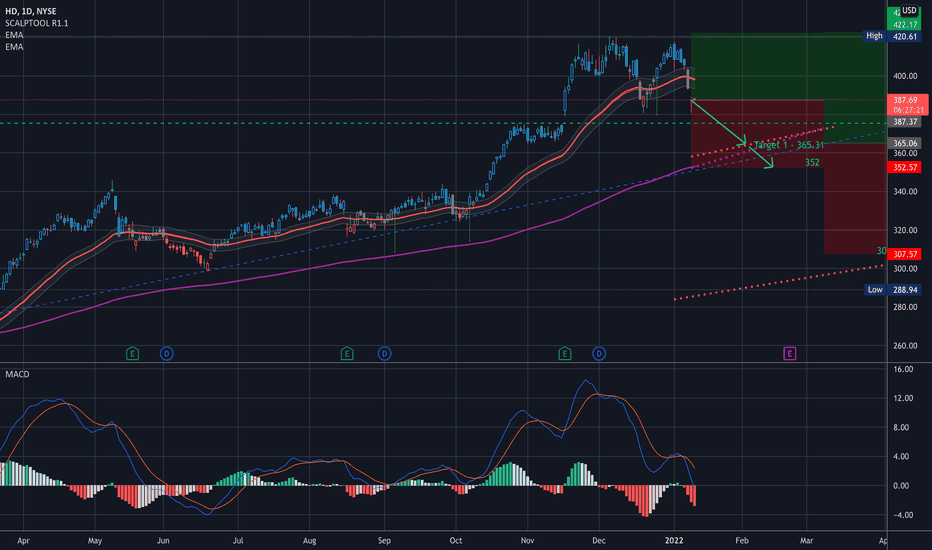The image size is (932, 550).
Task: Click the Sep label on time axis
Action: pyautogui.click(x=384, y=540)
